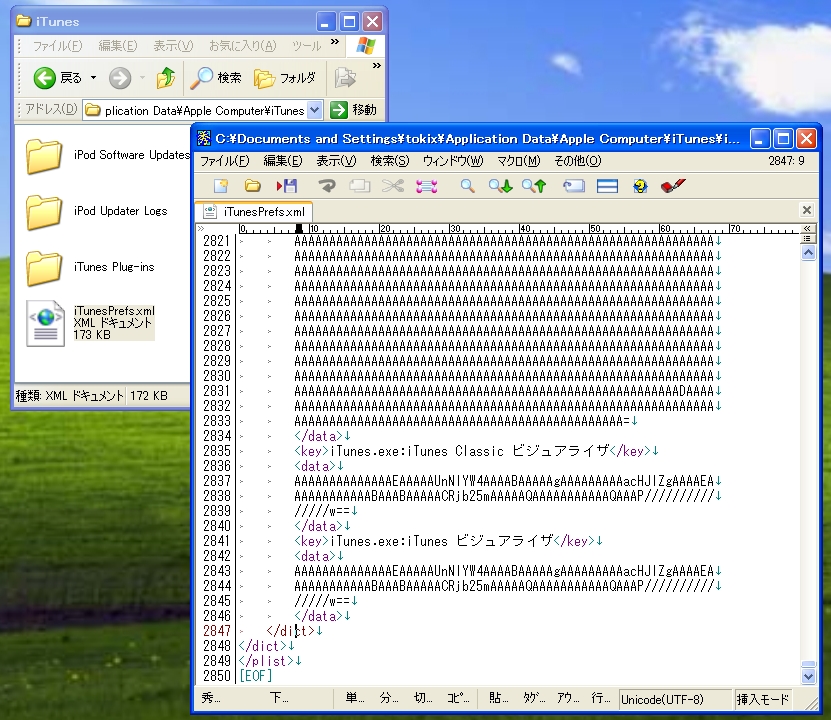The width and height of the screenshot is (831, 720).
Task: Click the editor vertical scrollbar down arrow
Action: [x=808, y=676]
